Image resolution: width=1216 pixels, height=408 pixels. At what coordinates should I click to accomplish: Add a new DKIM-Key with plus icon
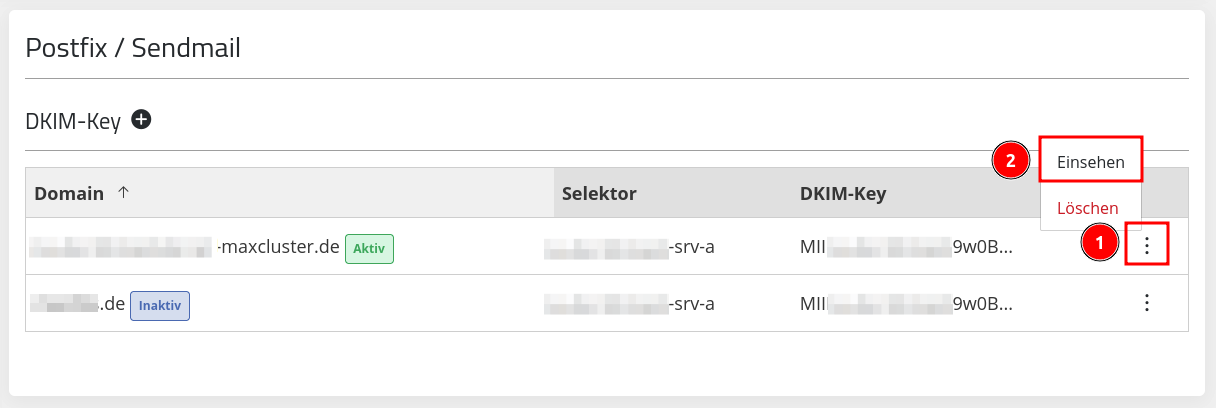pos(142,120)
